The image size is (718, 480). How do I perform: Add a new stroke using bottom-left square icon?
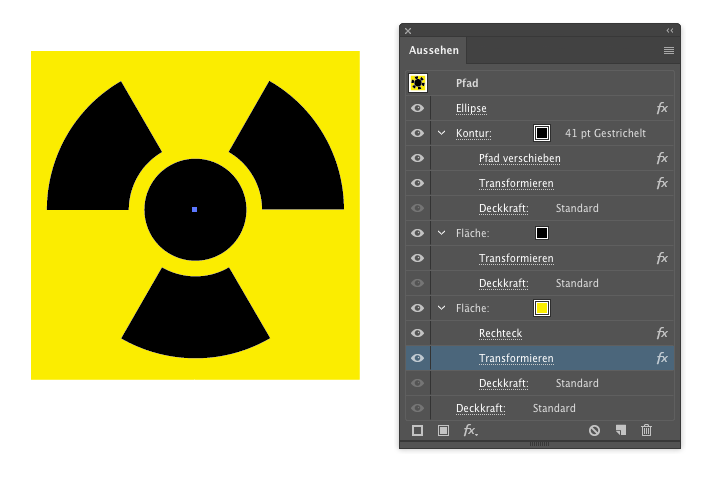[417, 431]
